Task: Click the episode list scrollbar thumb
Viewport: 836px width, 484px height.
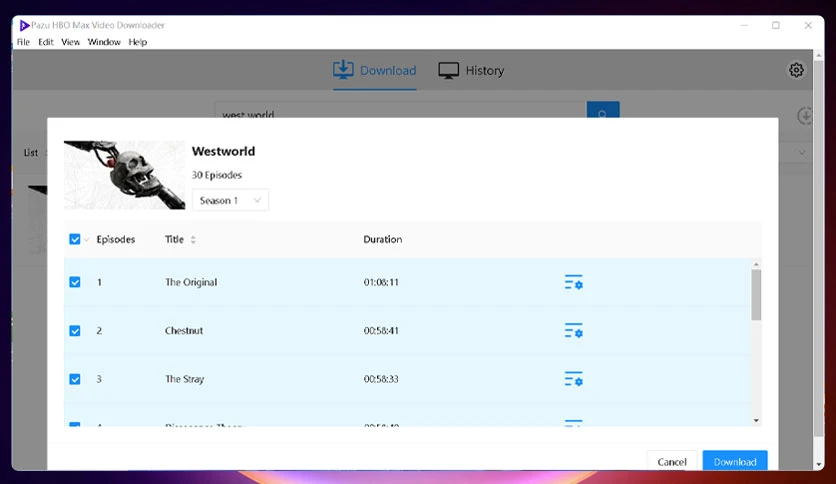Action: click(x=756, y=295)
